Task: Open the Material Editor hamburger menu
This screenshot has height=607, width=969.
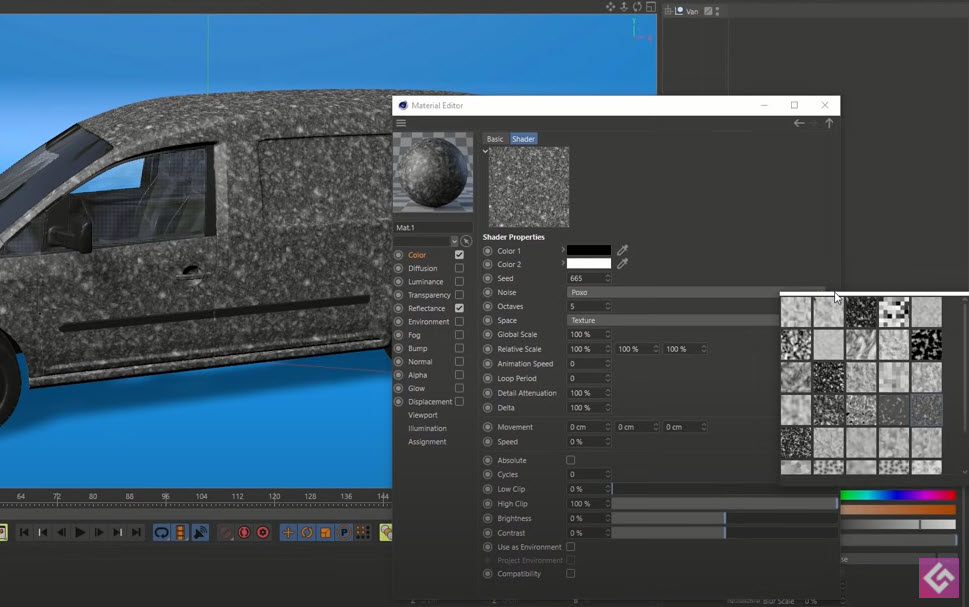Action: coord(400,122)
